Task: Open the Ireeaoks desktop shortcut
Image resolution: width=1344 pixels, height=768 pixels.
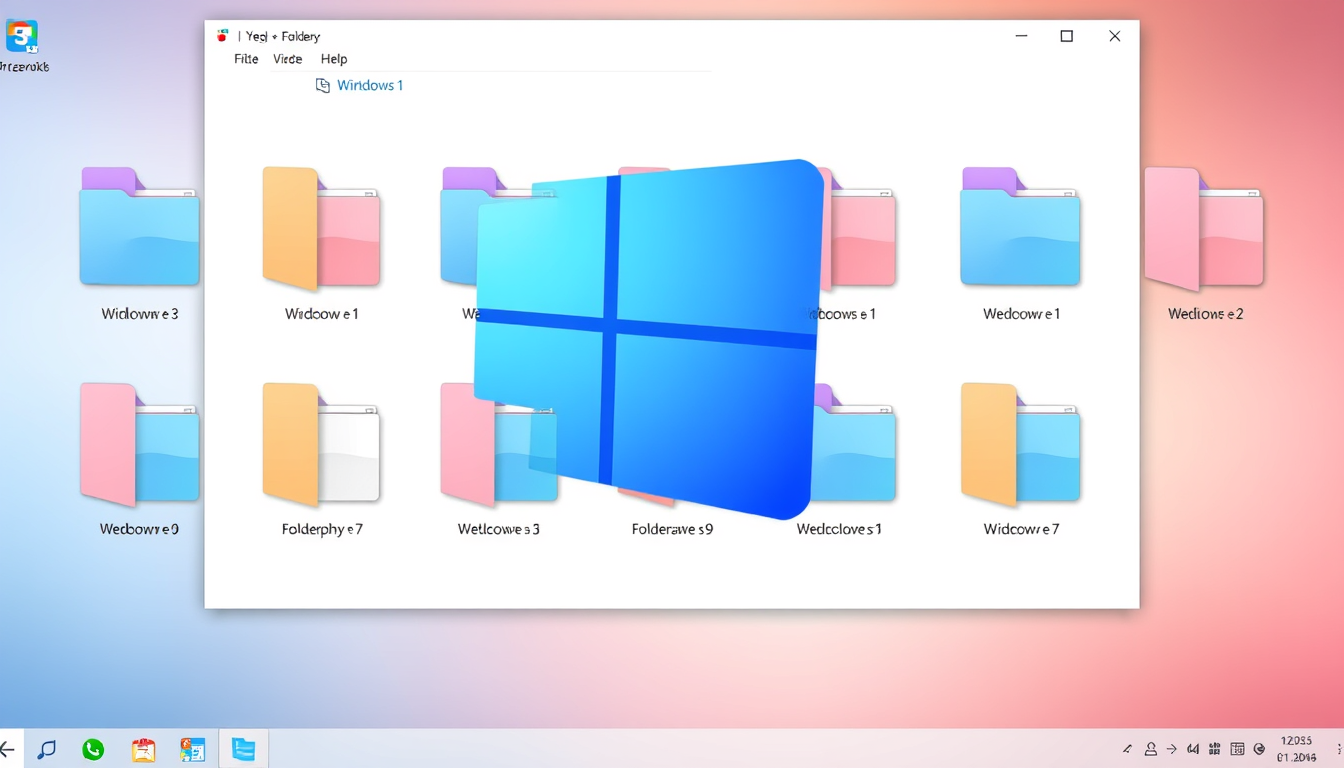Action: [22, 46]
